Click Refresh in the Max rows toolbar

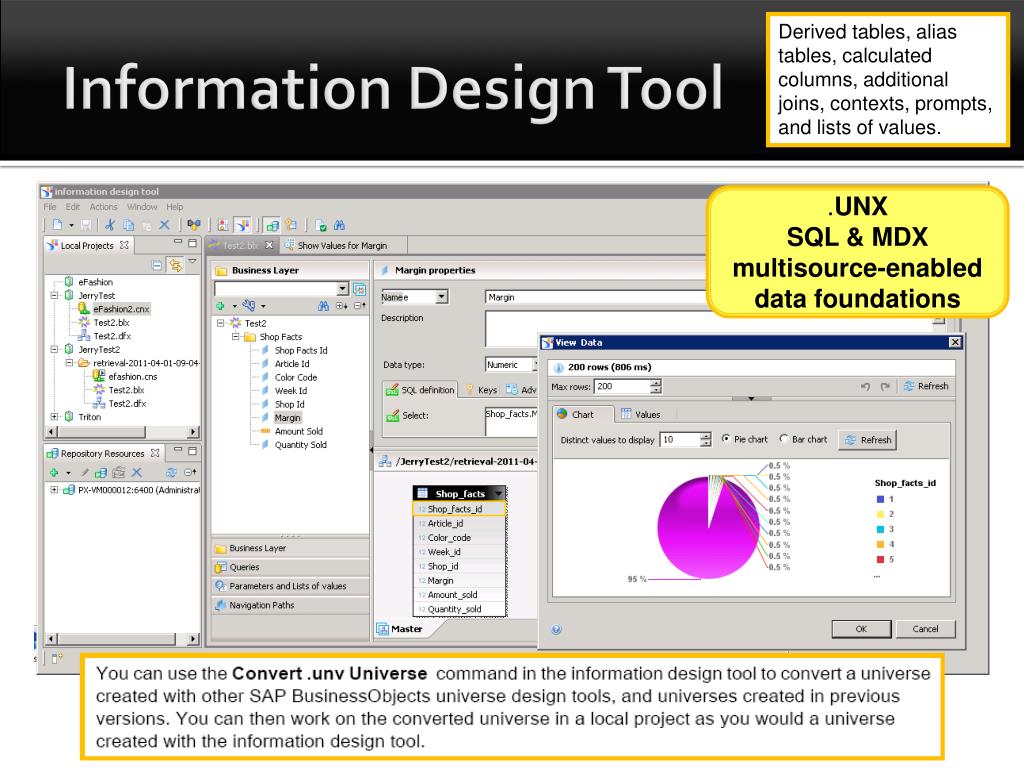coord(926,386)
